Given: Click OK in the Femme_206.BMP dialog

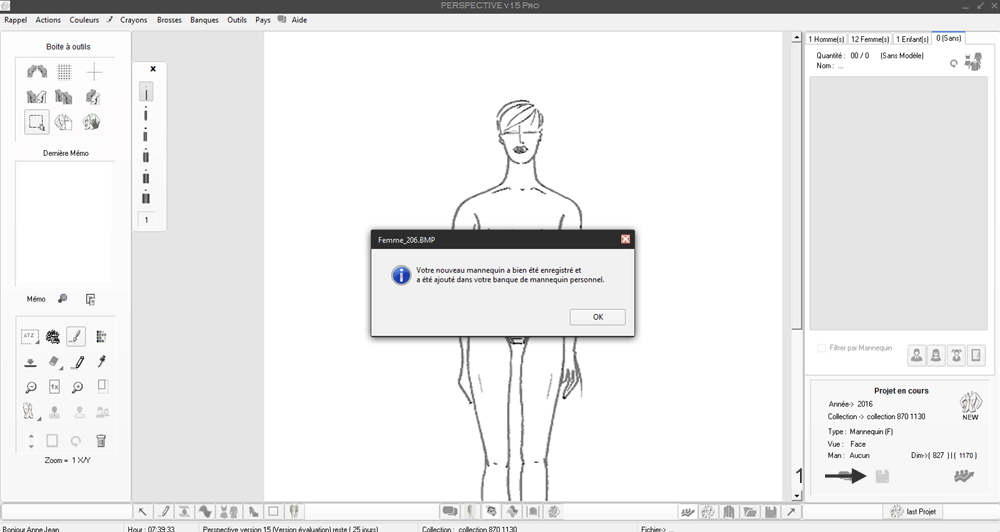Looking at the screenshot, I should (x=597, y=317).
